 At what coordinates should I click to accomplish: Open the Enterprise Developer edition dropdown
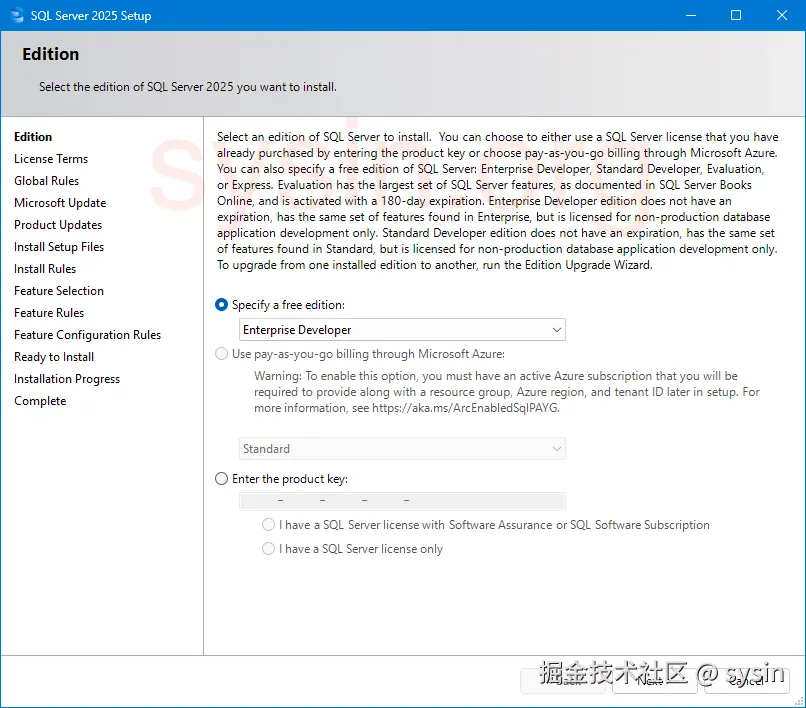(402, 330)
